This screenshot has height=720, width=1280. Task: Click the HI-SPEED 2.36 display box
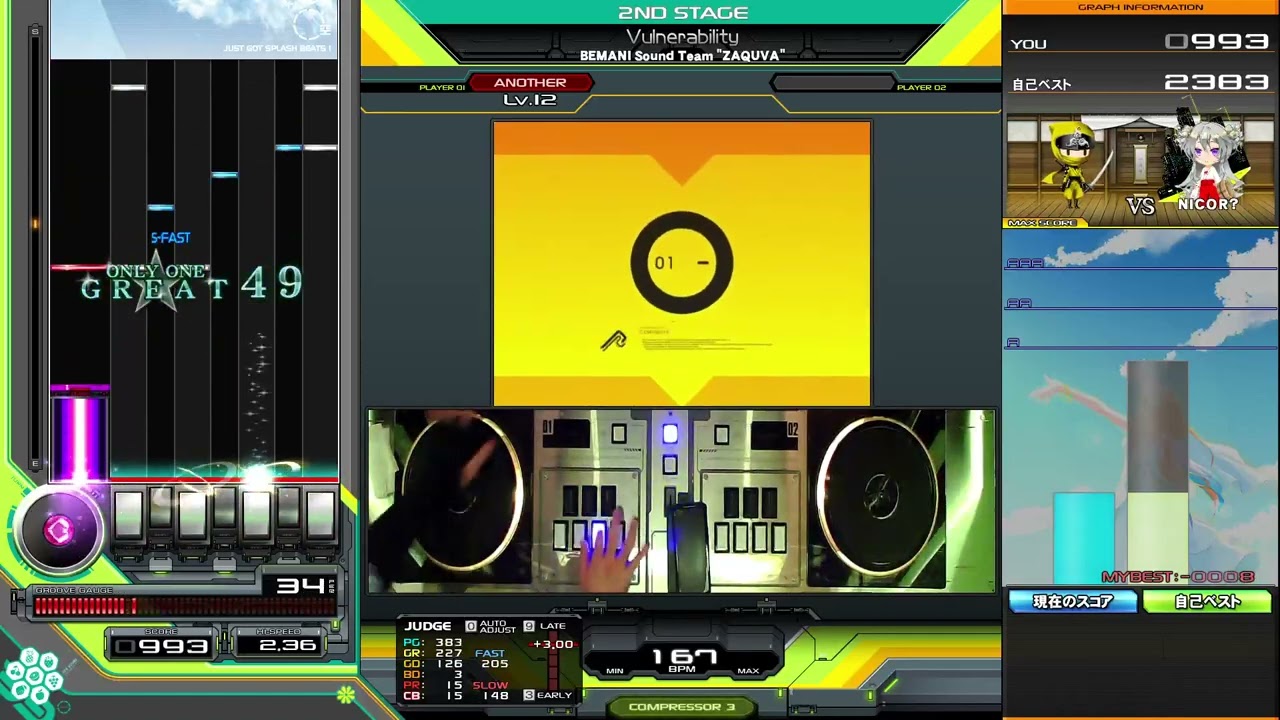[x=279, y=643]
